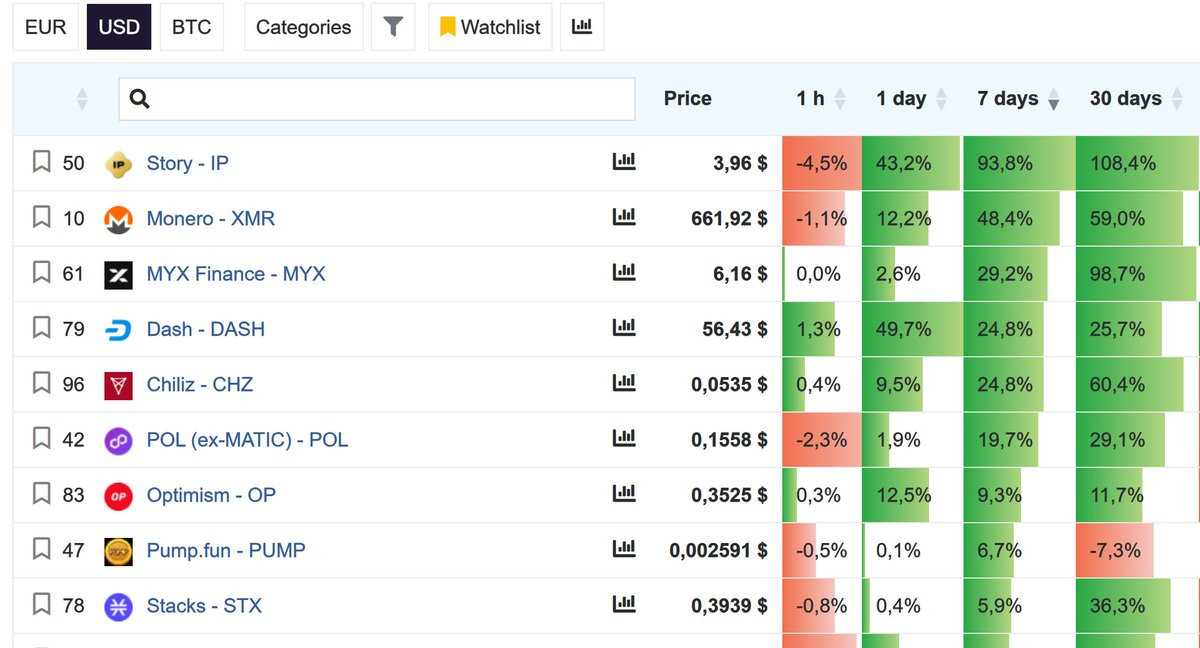The width and height of the screenshot is (1200, 648).
Task: Bookmark Stacks - STX to watchlist
Action: tap(41, 604)
